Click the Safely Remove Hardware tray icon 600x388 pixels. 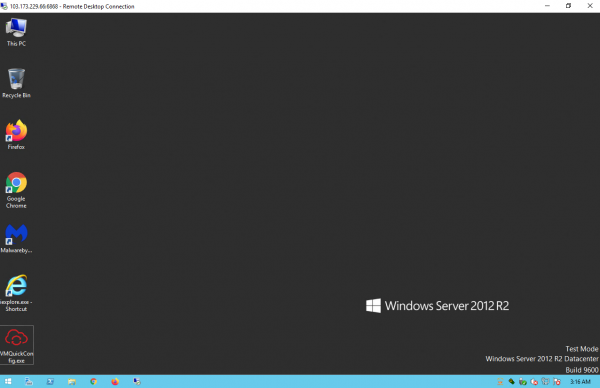[523, 381]
